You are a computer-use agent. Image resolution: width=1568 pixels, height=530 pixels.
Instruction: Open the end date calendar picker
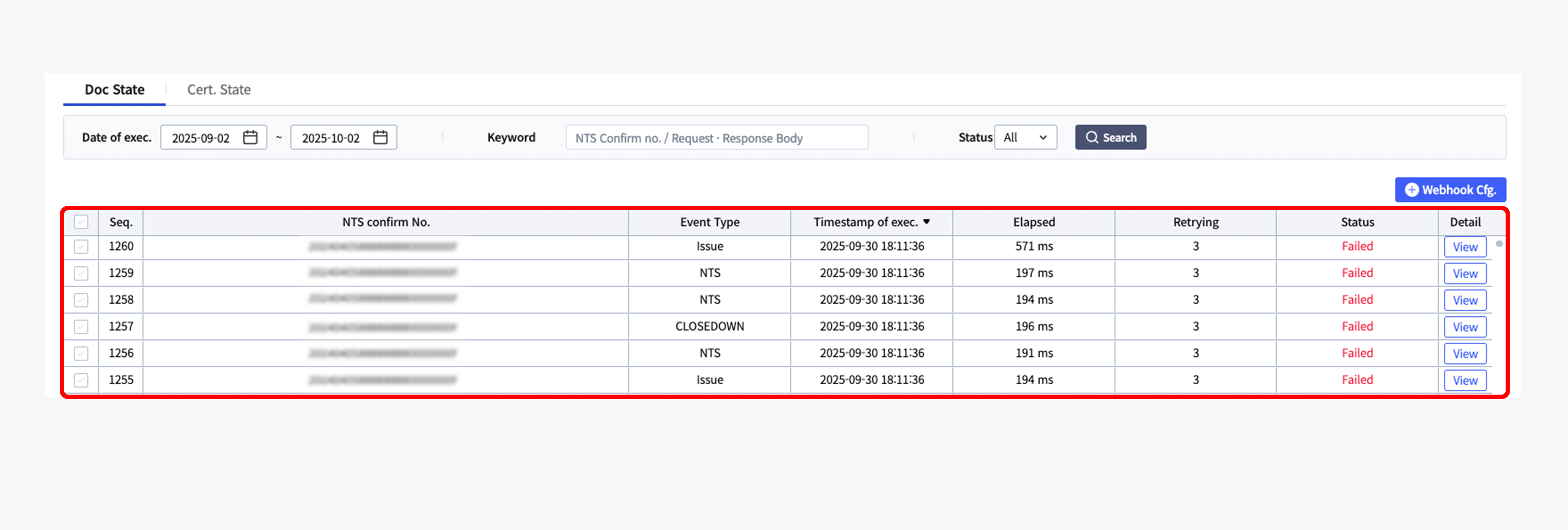pos(380,137)
